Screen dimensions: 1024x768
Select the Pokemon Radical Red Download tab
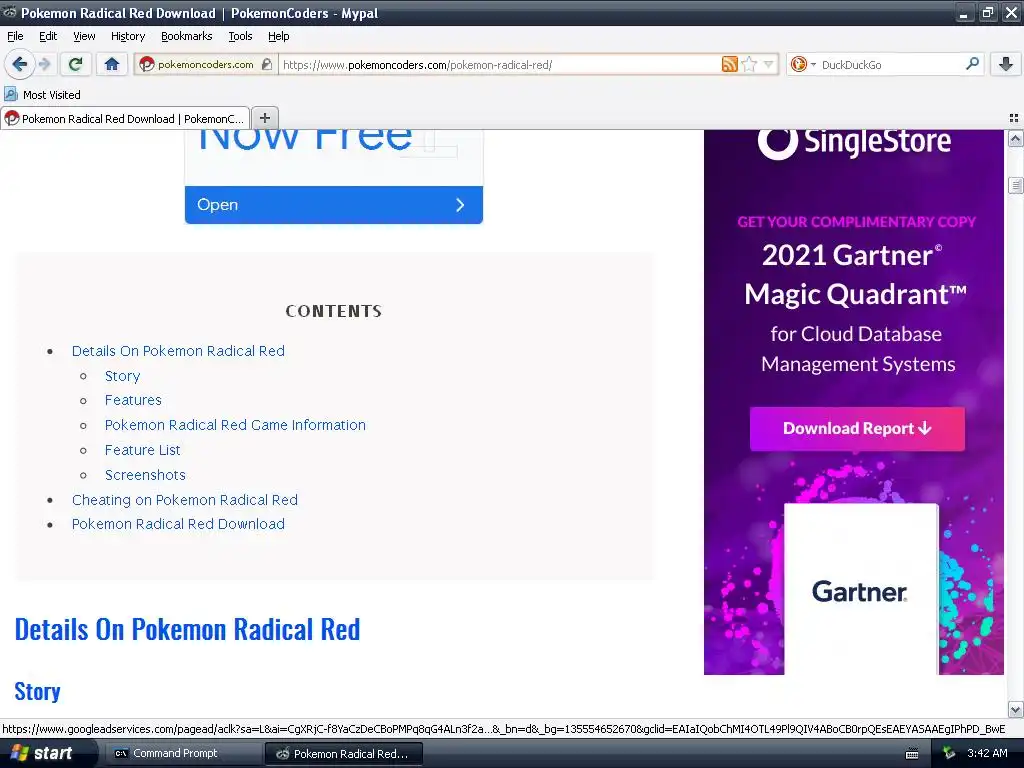[x=125, y=118]
